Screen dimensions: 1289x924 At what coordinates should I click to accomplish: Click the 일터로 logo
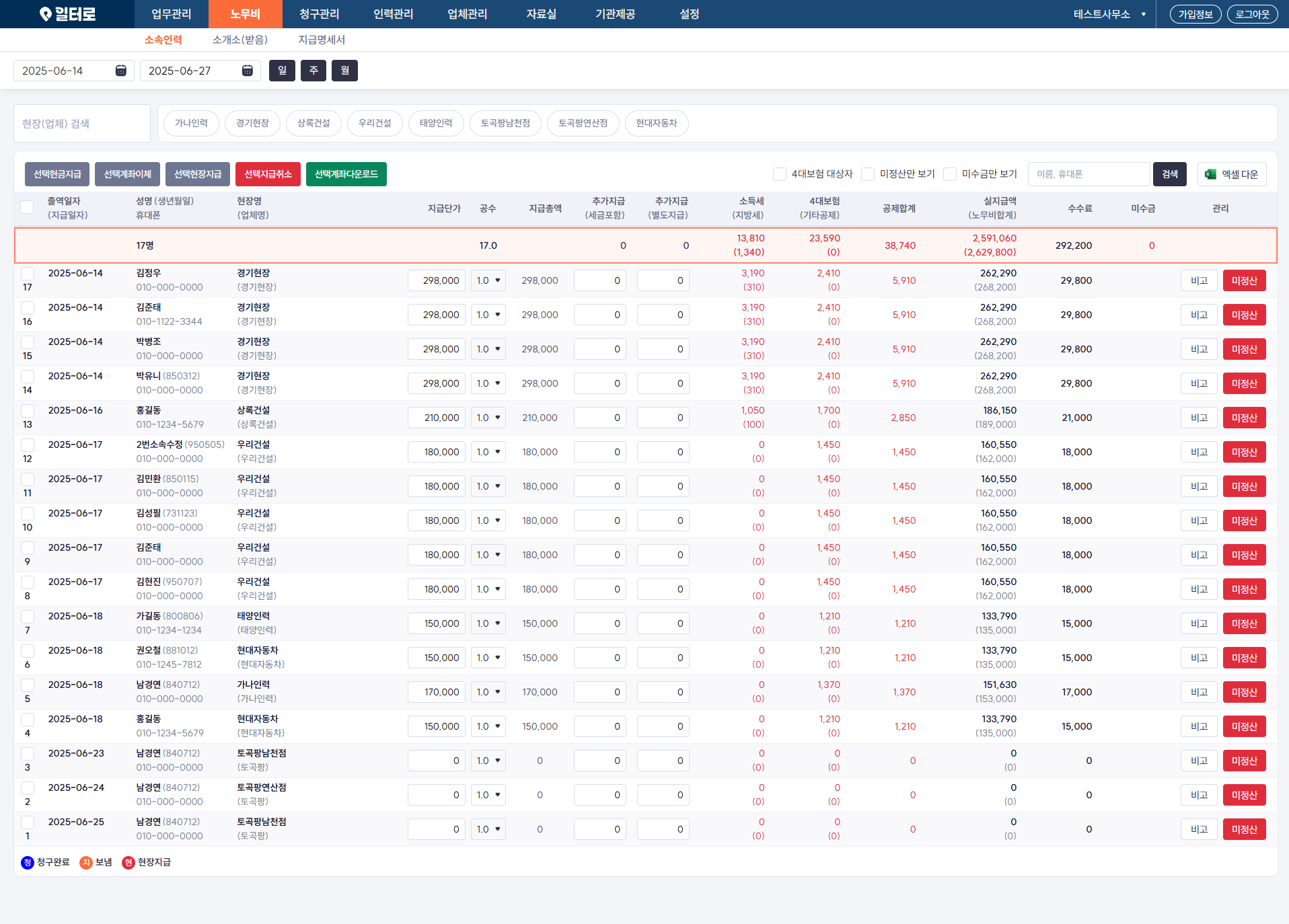coord(67,14)
